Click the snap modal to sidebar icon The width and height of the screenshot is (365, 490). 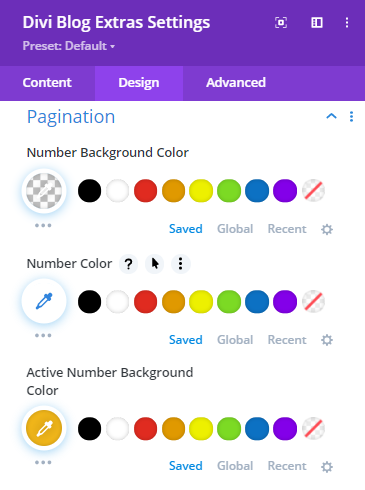tap(317, 23)
